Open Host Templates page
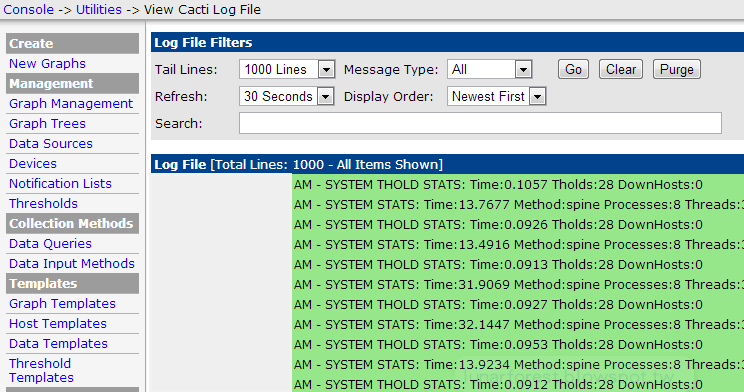Viewport: 744px width, 392px height. tap(58, 323)
